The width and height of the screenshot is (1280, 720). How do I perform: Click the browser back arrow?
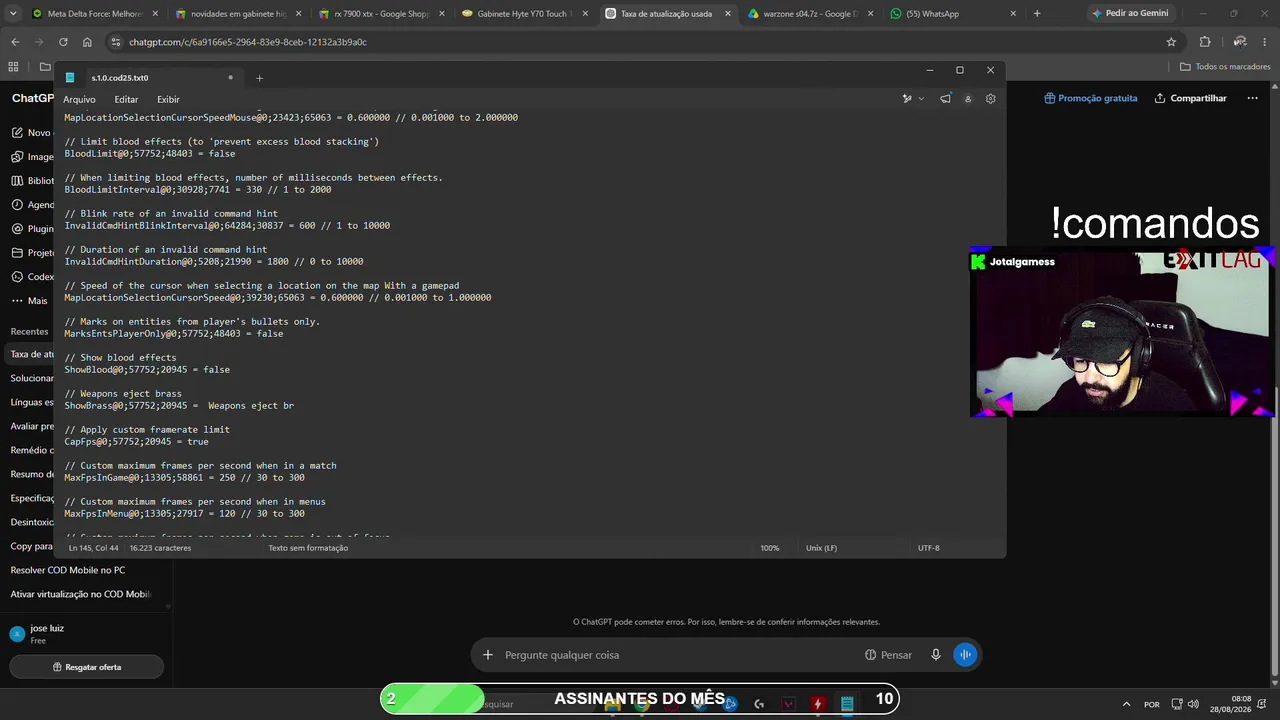(15, 42)
